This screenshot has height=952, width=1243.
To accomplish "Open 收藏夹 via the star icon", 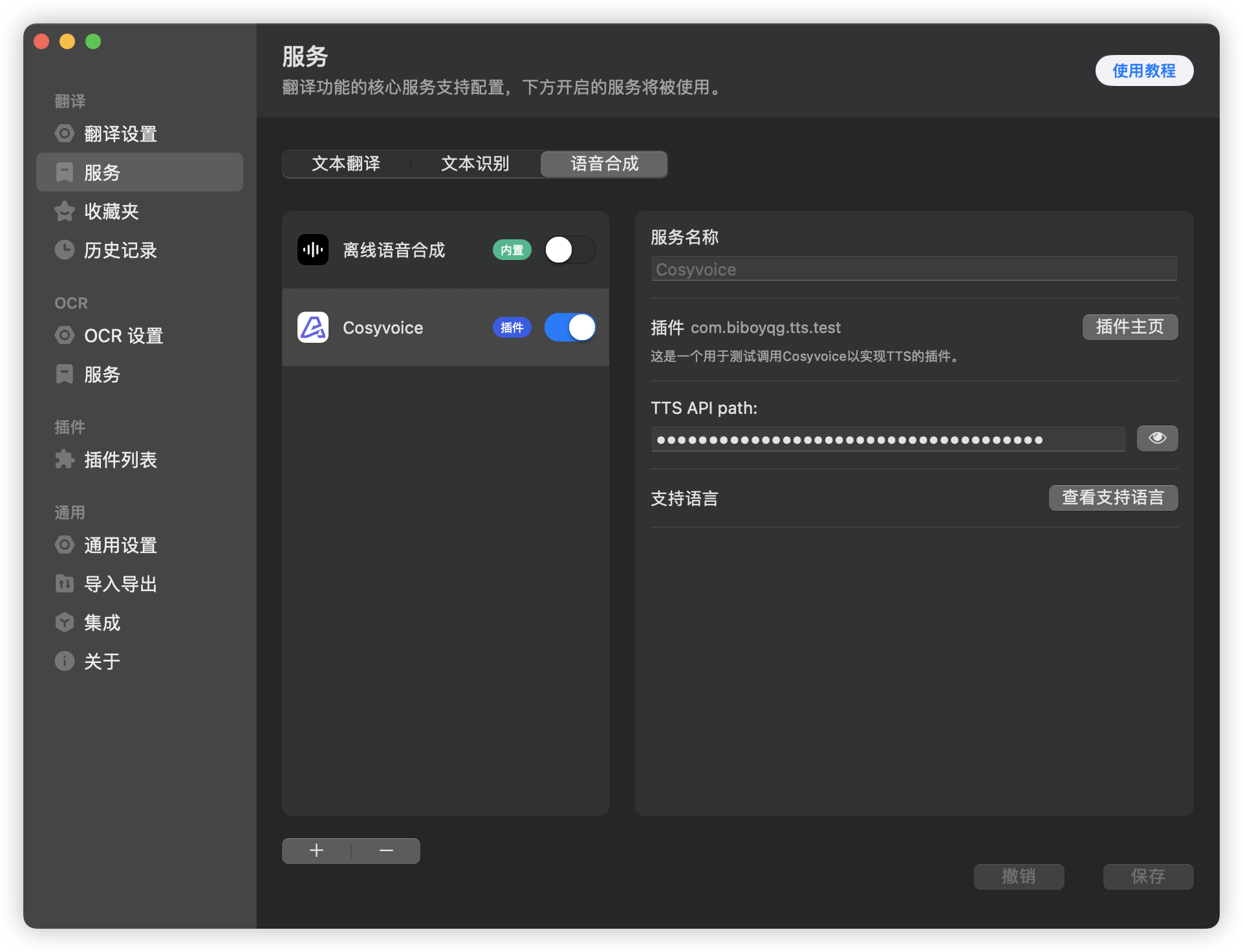I will point(65,211).
